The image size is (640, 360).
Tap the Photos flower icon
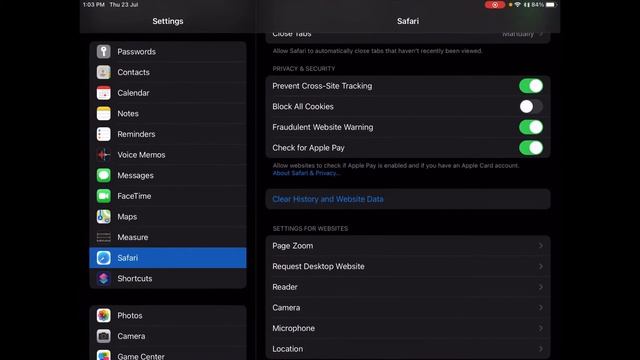pos(104,316)
